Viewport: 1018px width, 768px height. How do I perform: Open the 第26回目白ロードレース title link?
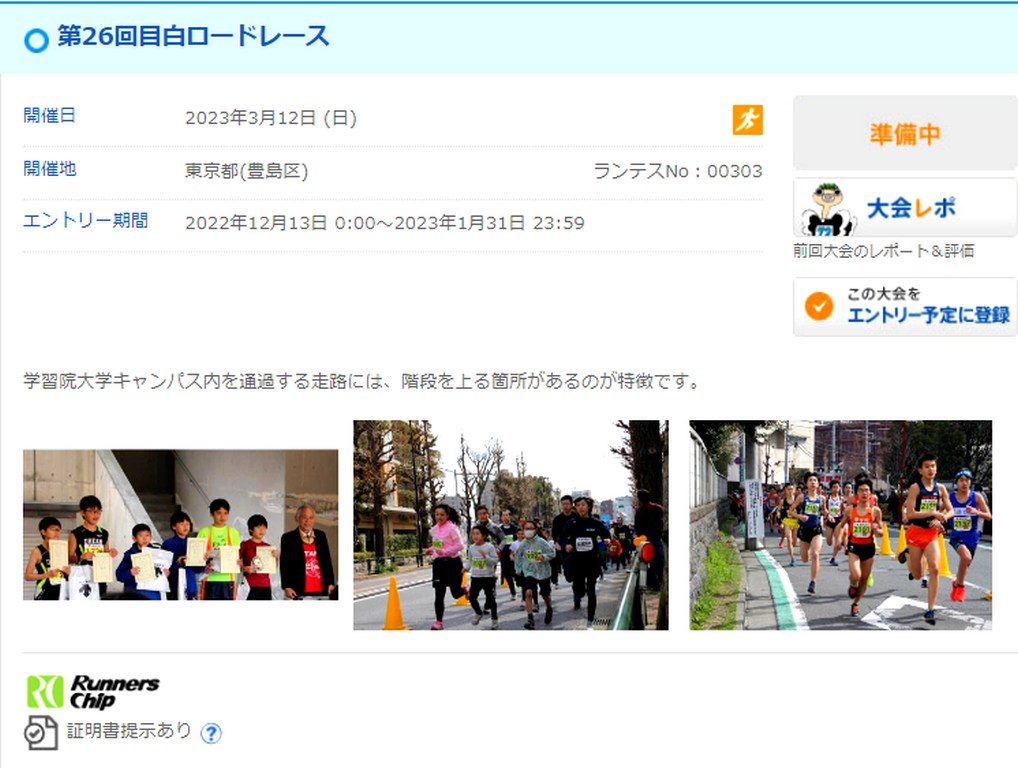click(193, 36)
